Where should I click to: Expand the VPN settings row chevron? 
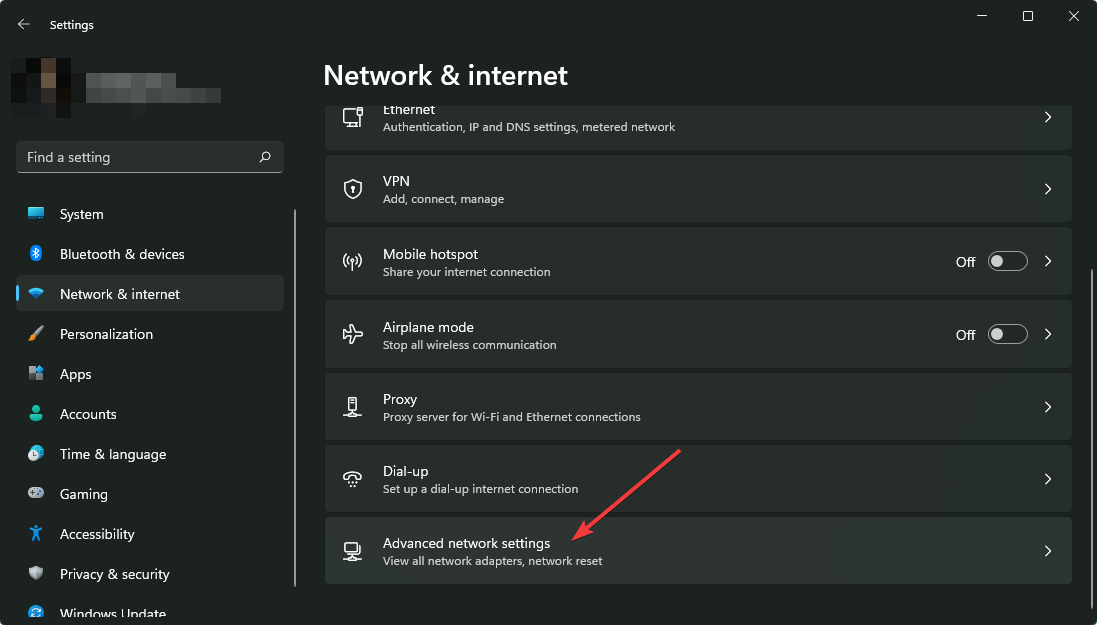(1048, 188)
